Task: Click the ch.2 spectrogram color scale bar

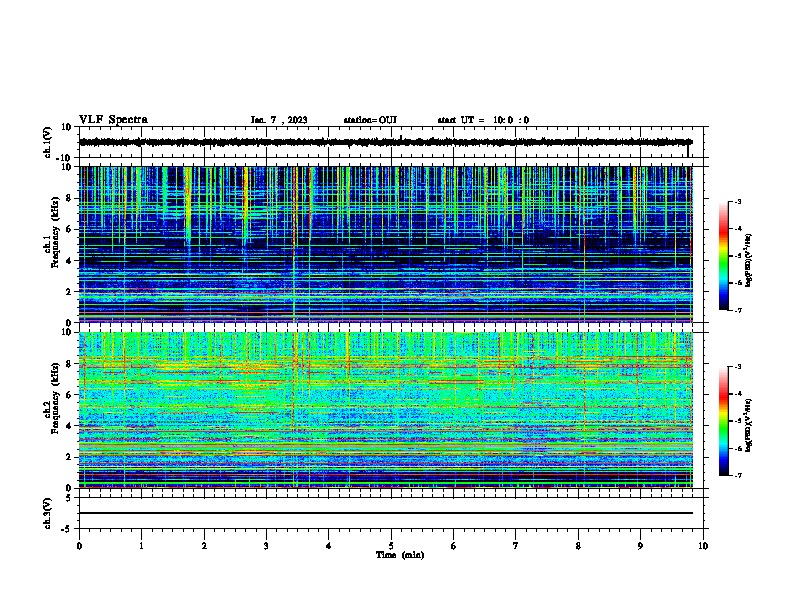Action: point(723,421)
